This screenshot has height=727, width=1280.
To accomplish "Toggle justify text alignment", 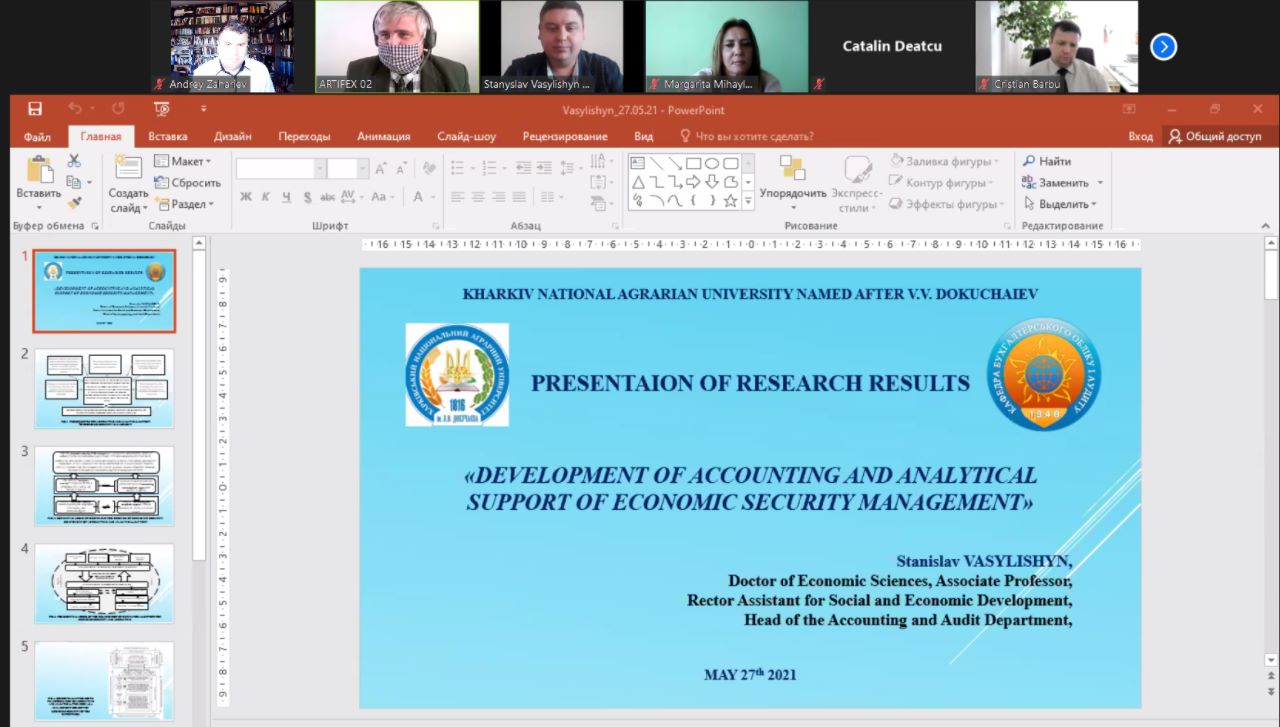I will pyautogui.click(x=519, y=197).
